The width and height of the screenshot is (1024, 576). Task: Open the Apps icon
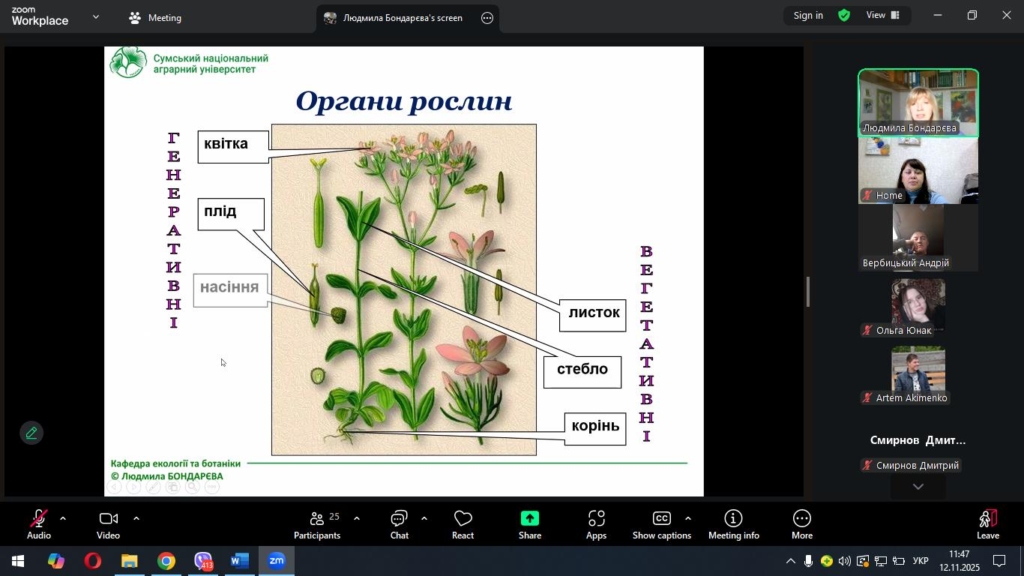pos(596,524)
